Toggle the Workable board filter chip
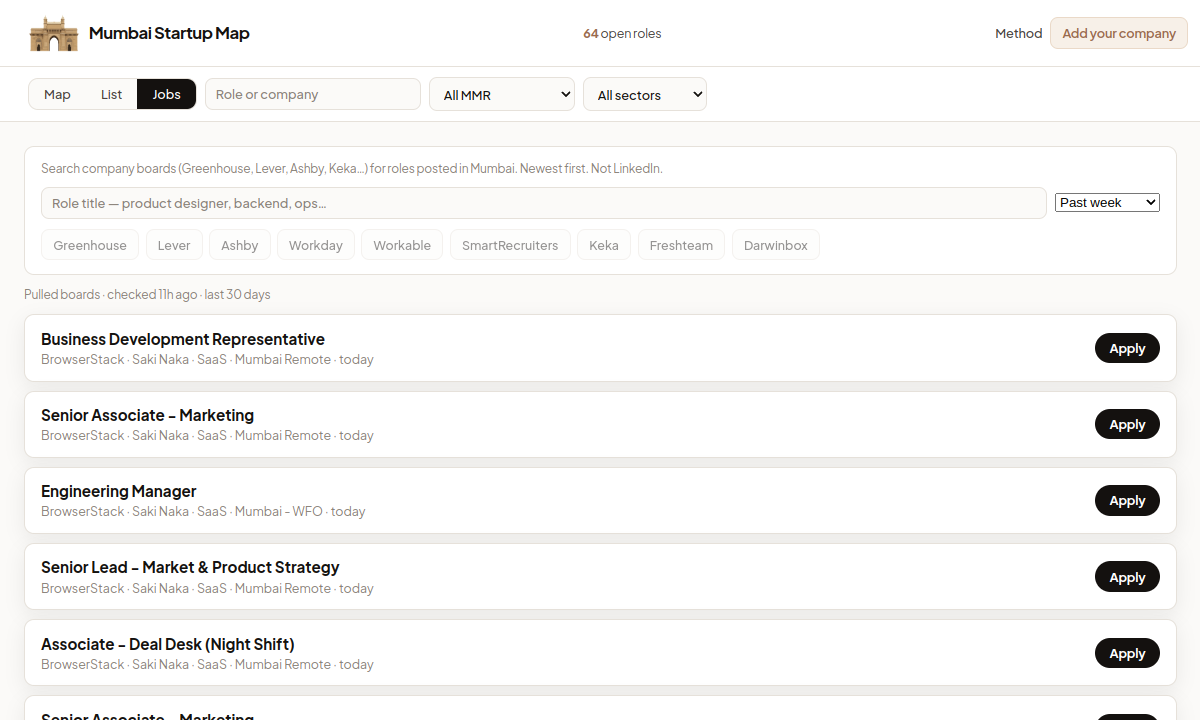The image size is (1200, 720). point(402,245)
